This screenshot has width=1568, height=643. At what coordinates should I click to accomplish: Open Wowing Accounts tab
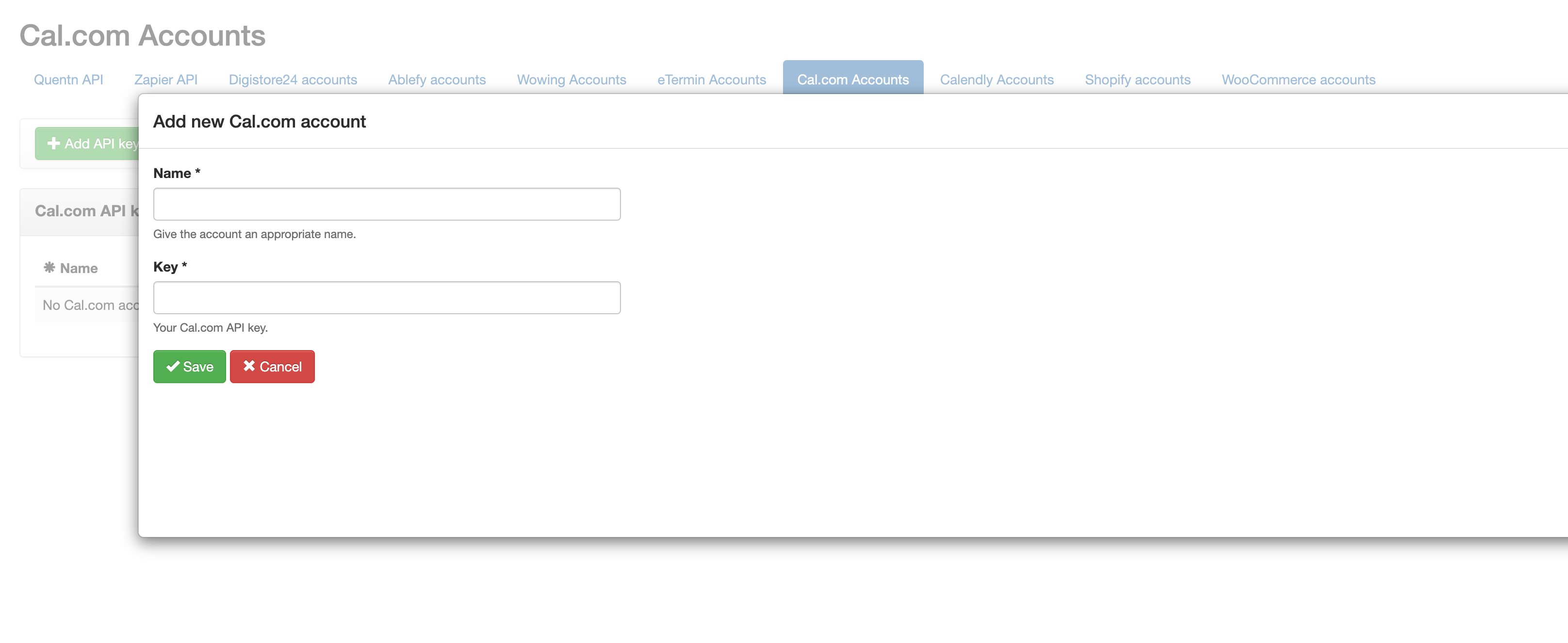pos(571,80)
